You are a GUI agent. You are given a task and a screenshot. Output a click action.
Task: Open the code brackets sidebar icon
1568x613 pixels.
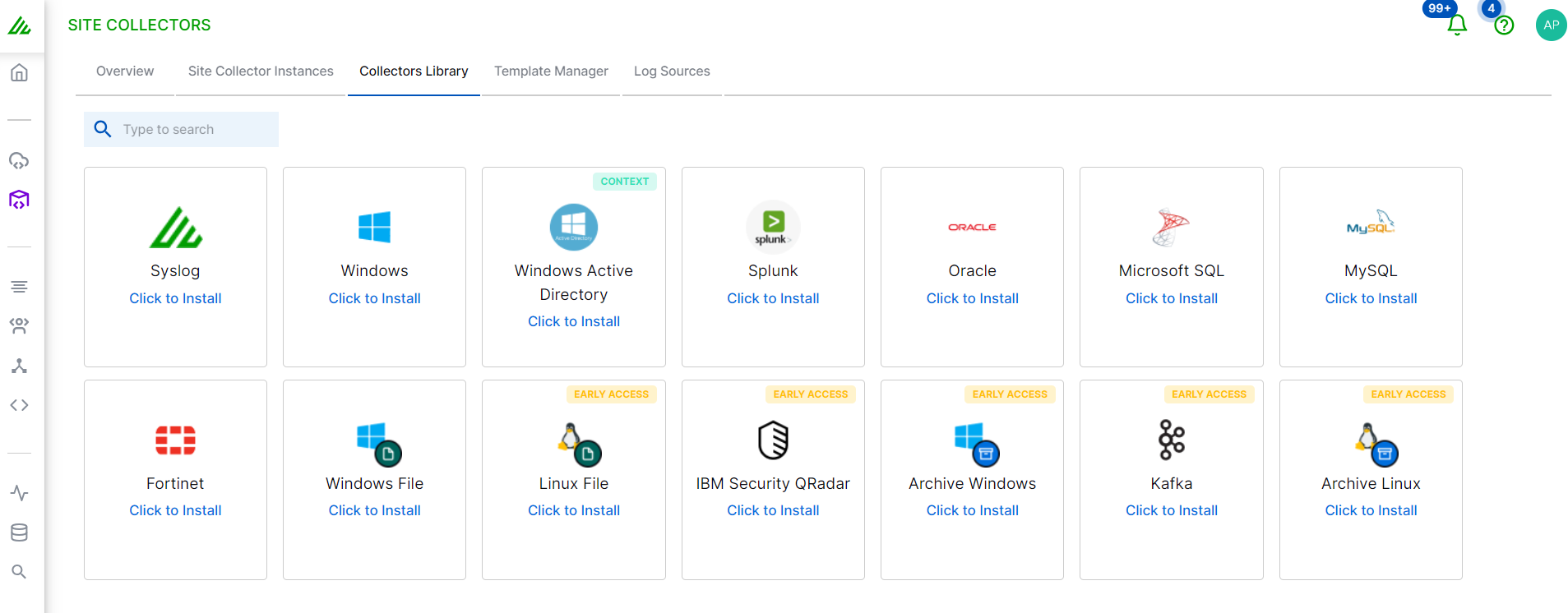click(x=19, y=405)
